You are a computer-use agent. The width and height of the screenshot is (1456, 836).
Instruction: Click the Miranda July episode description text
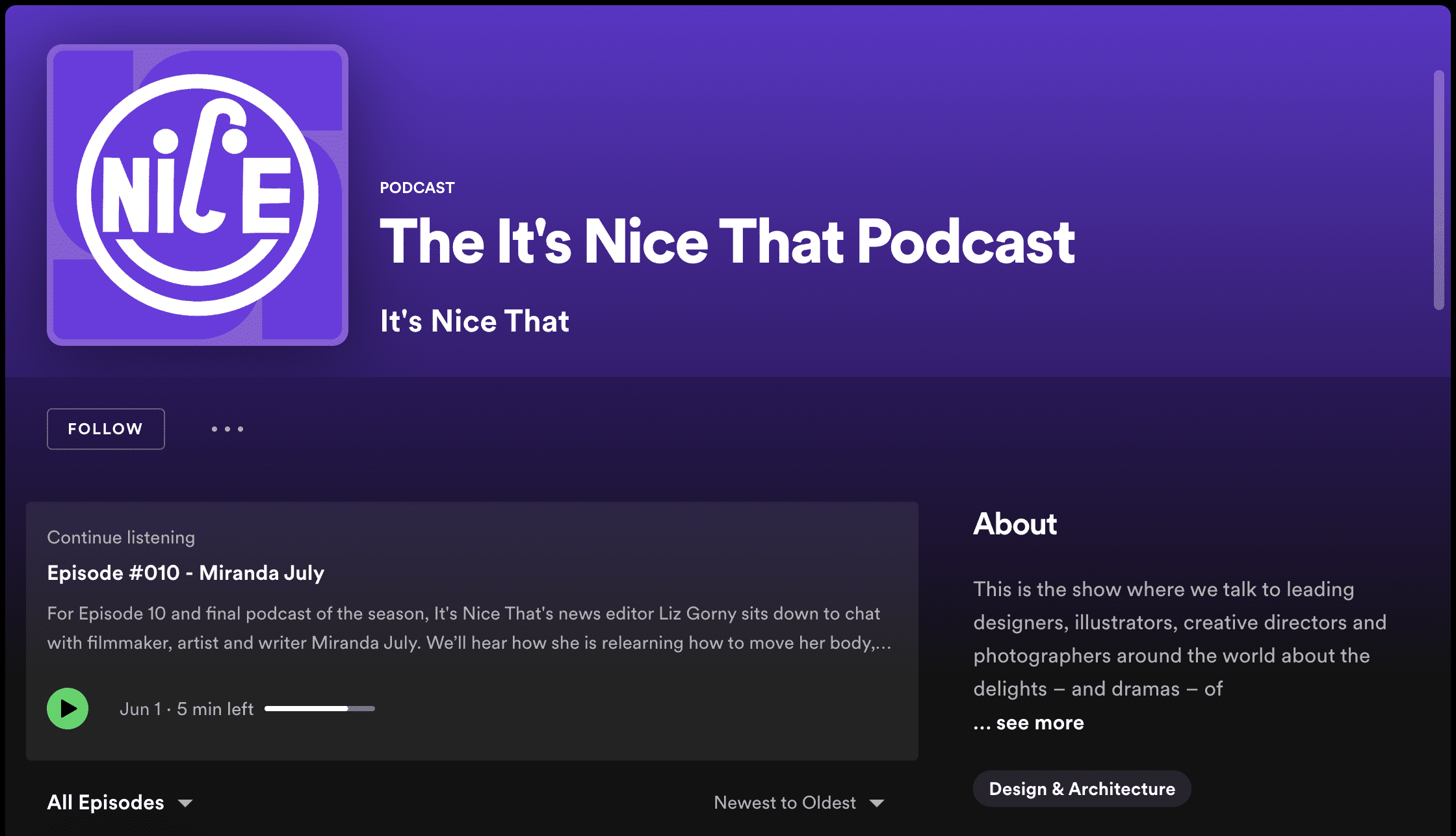pyautogui.click(x=468, y=628)
